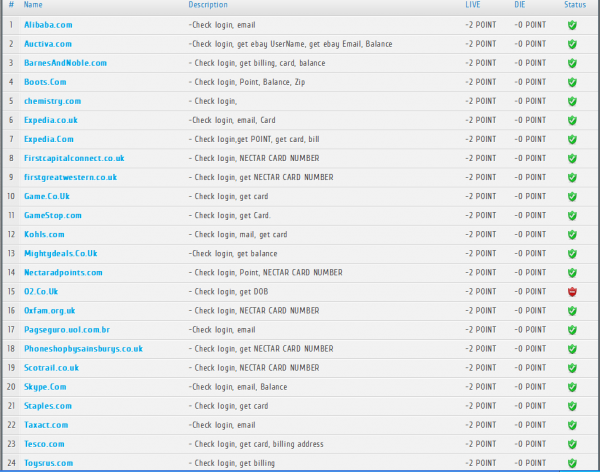Click the status shield for Phoneshopbysainsburys.co.uk
The width and height of the screenshot is (600, 472).
tap(572, 349)
